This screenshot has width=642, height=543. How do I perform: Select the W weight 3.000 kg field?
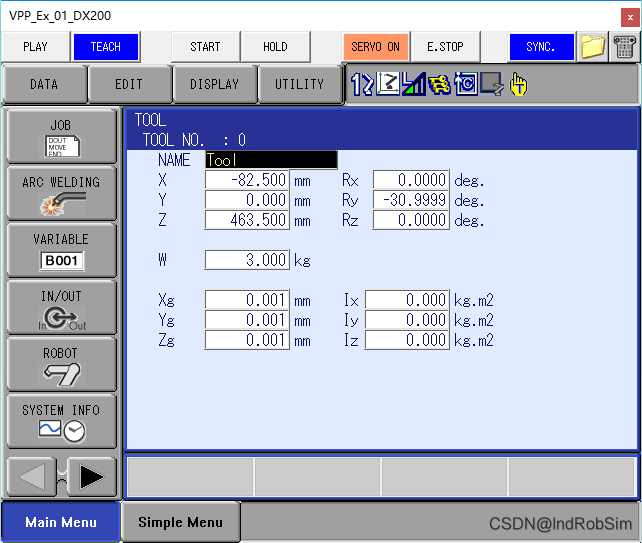pyautogui.click(x=247, y=260)
